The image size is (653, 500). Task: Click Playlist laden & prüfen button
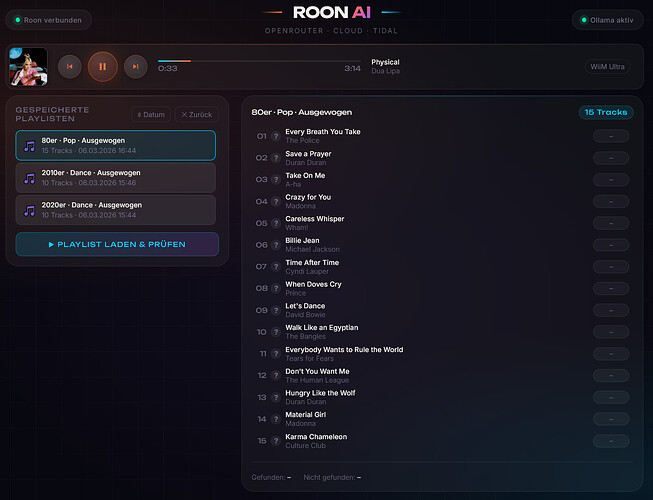tap(117, 244)
